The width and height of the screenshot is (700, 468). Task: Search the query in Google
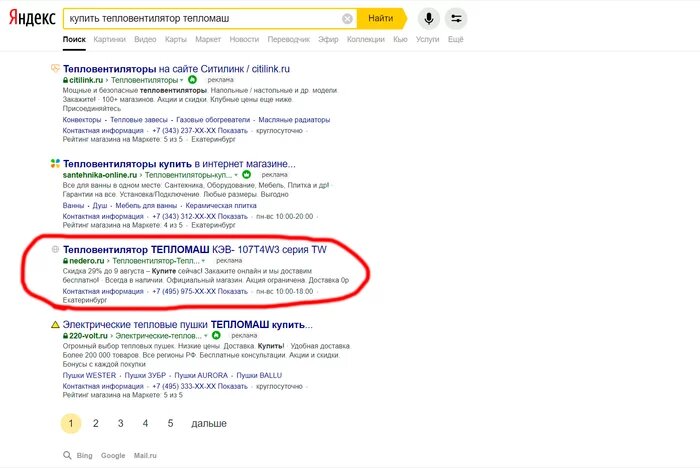(113, 455)
